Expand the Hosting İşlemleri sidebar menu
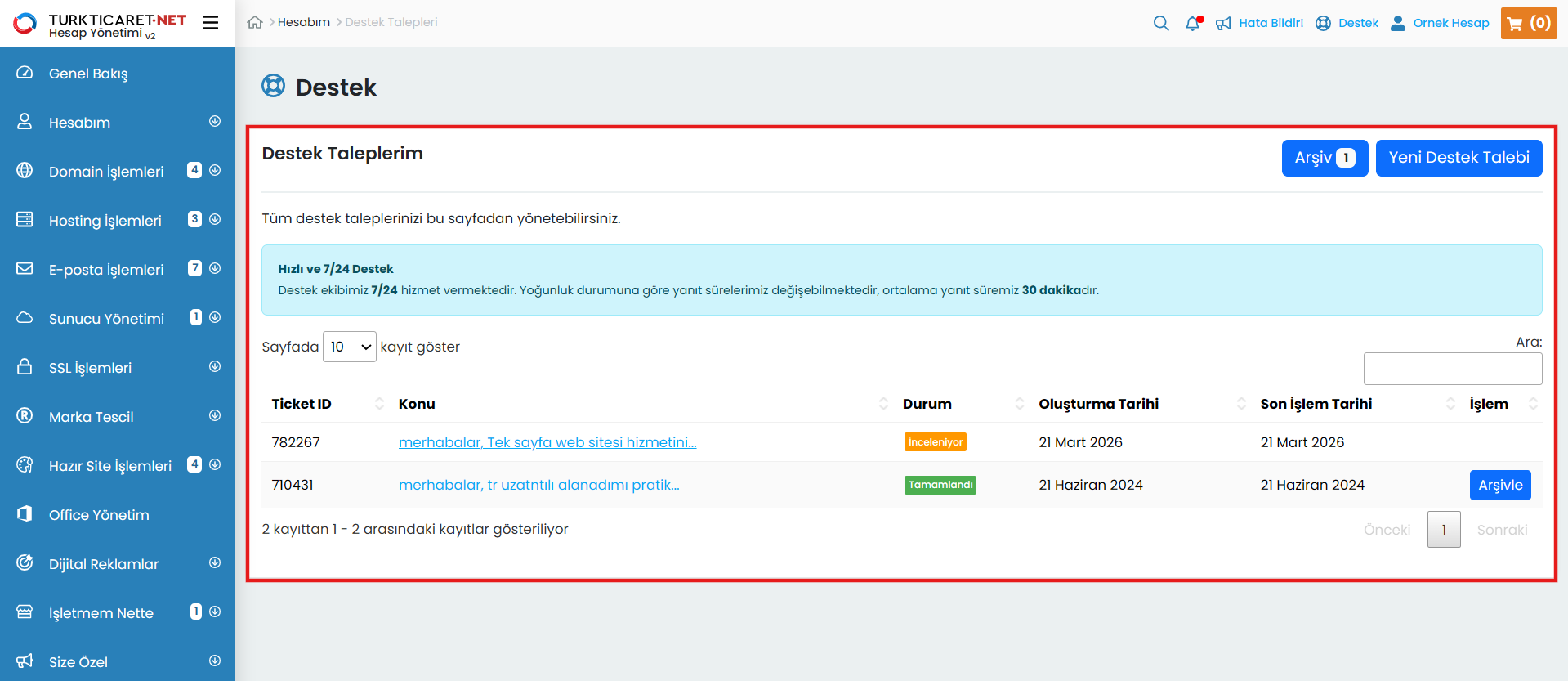The image size is (1568, 681). pos(215,220)
